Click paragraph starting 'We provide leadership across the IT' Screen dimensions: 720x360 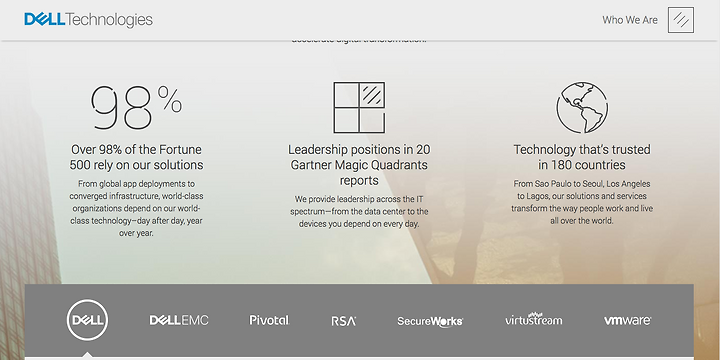(x=359, y=212)
